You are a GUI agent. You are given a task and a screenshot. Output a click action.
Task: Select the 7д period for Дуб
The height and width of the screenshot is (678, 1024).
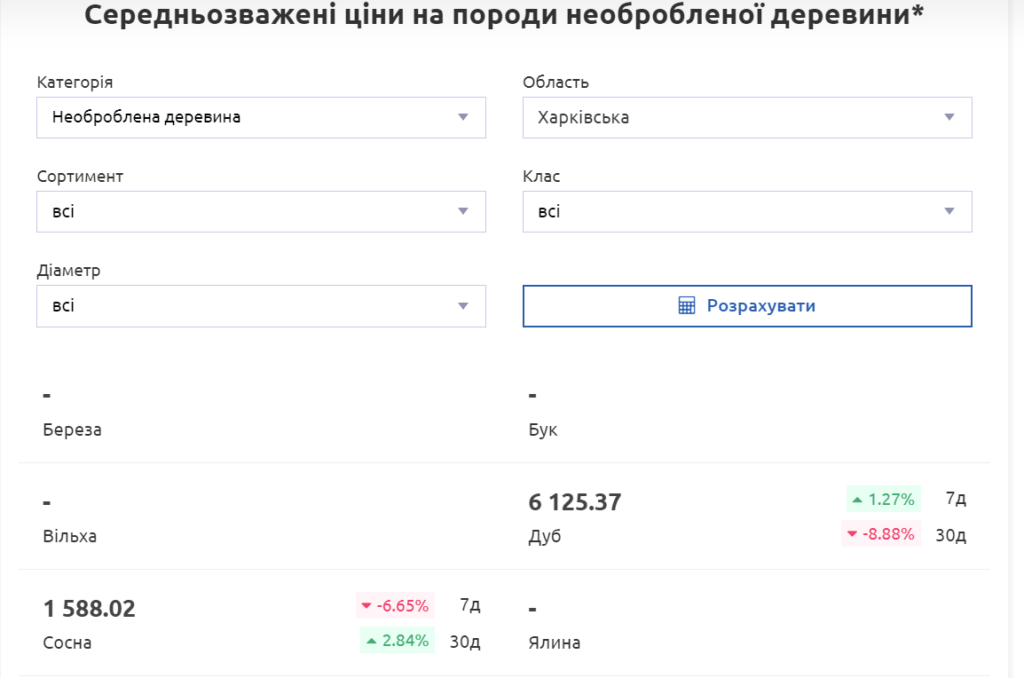click(x=956, y=498)
